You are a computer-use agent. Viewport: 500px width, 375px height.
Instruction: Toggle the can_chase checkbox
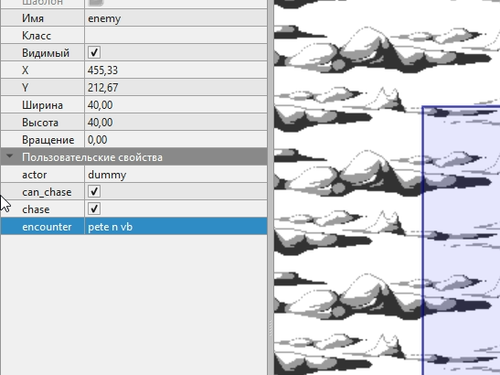[x=94, y=192]
